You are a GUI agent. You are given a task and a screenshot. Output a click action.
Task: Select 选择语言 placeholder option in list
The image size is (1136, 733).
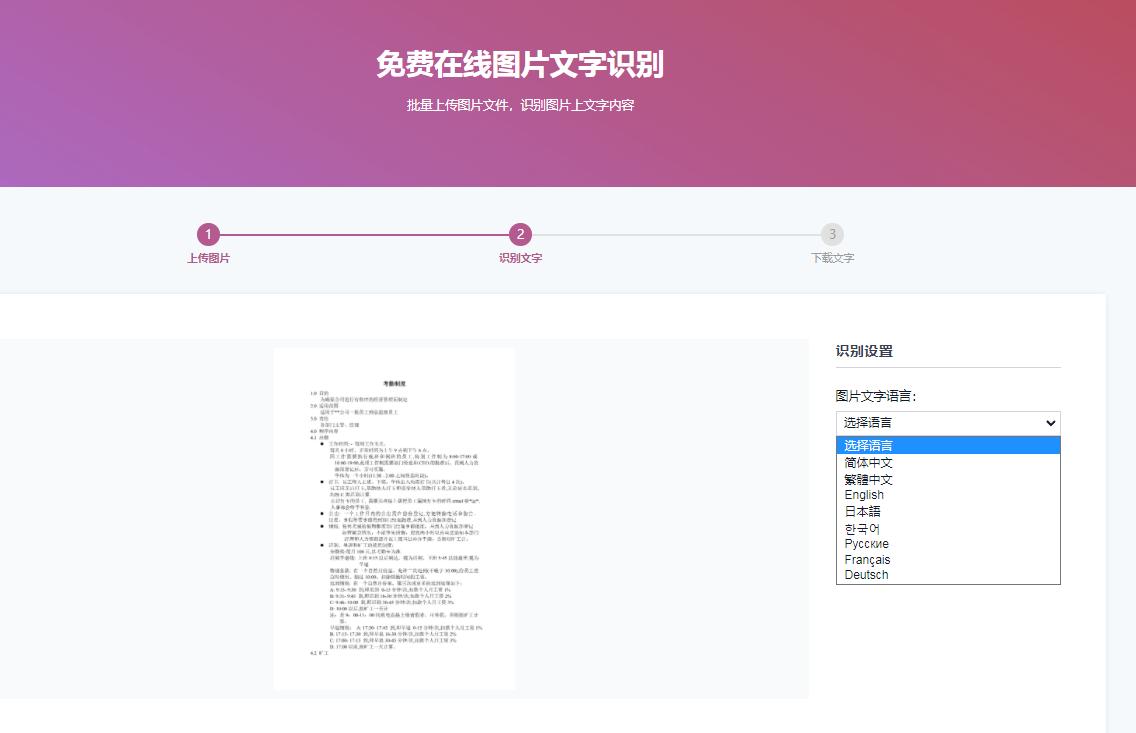point(948,445)
